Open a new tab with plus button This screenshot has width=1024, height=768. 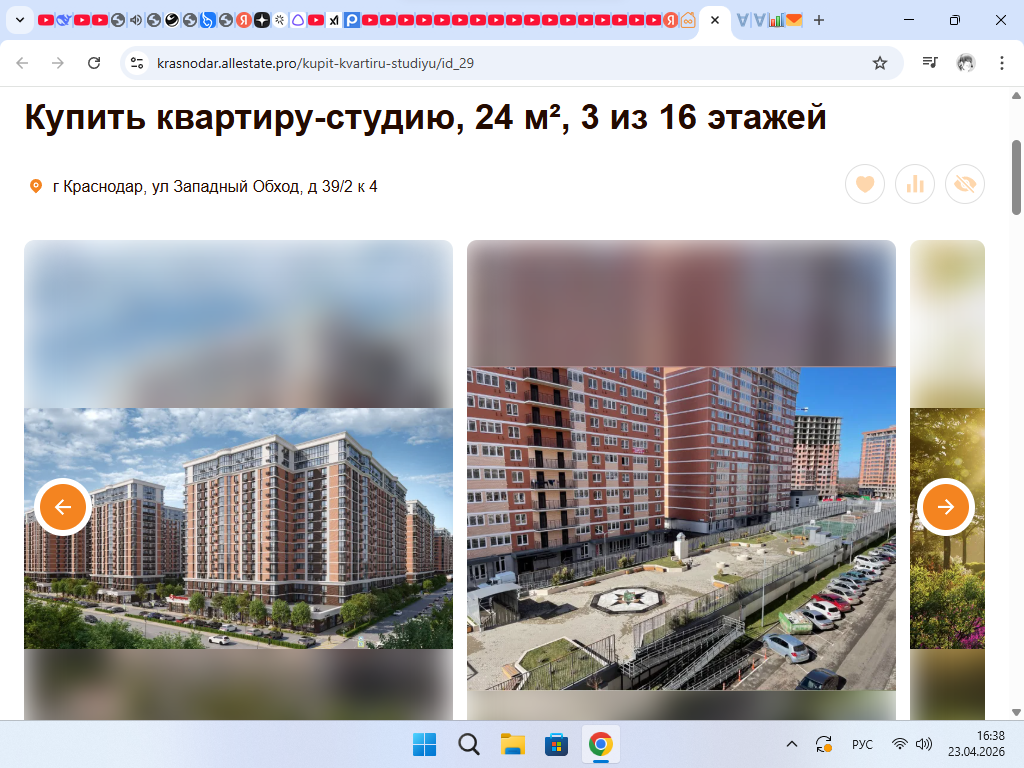coord(819,20)
